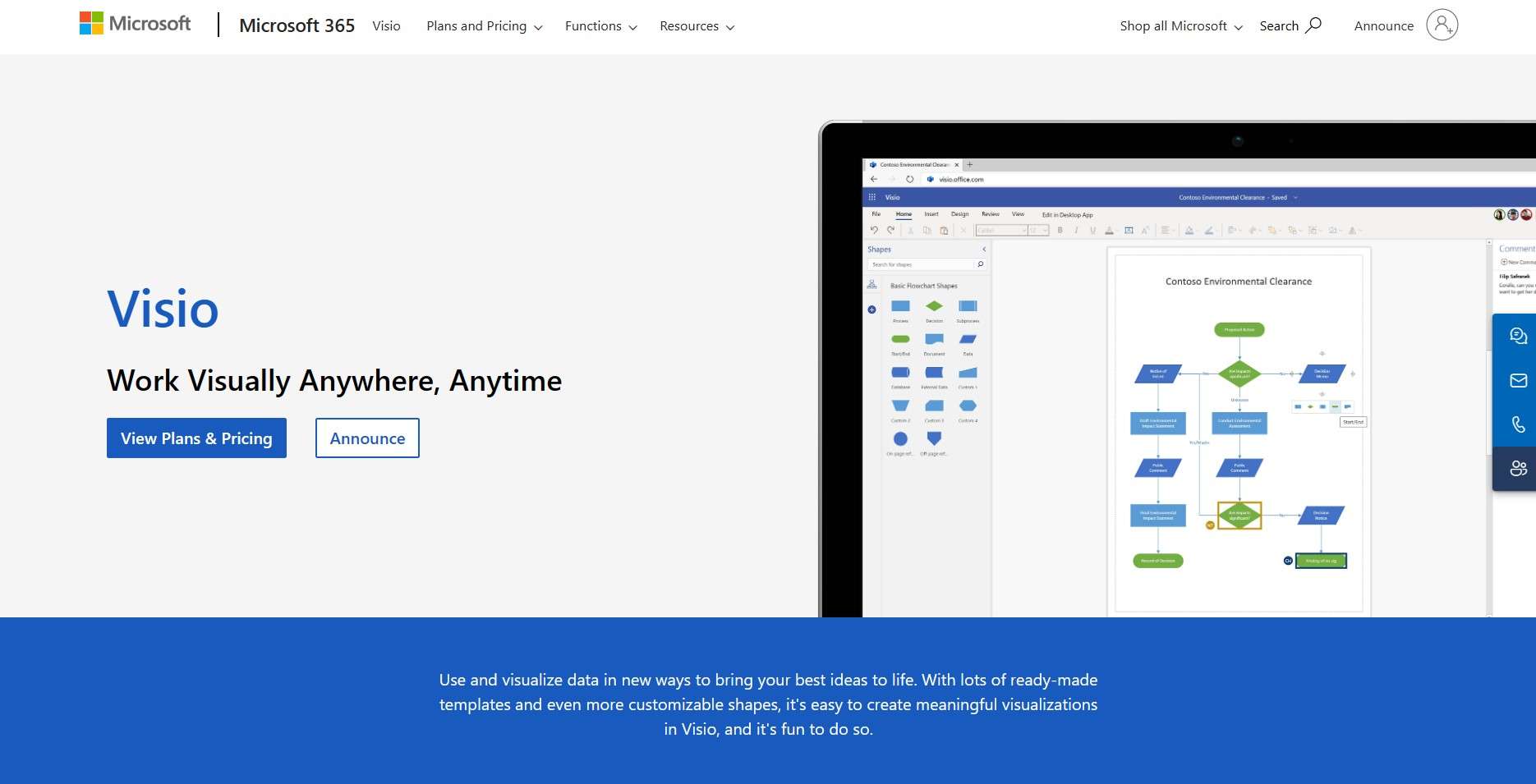Screen dimensions: 1536x784
Task: Click the View tab in laptop Visio ribbon
Action: (x=1018, y=214)
